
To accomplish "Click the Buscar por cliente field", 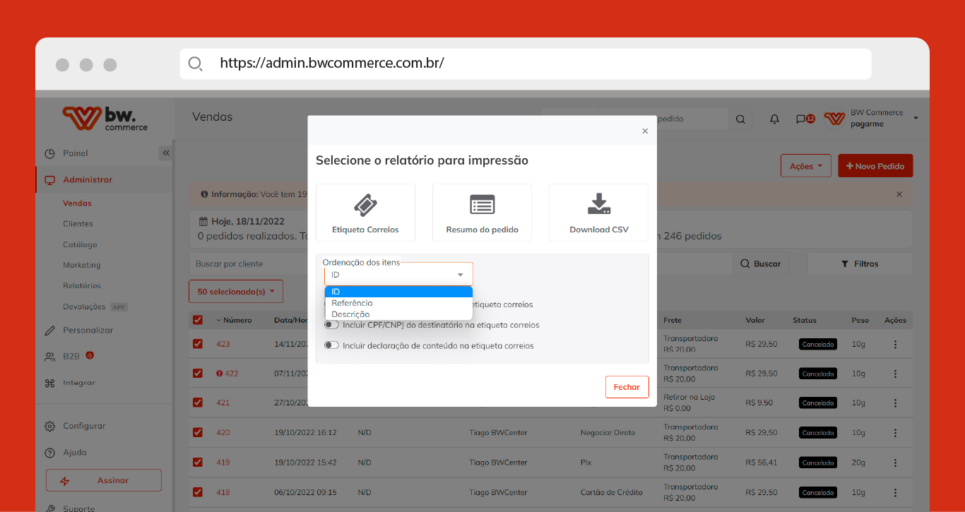I will (x=249, y=264).
